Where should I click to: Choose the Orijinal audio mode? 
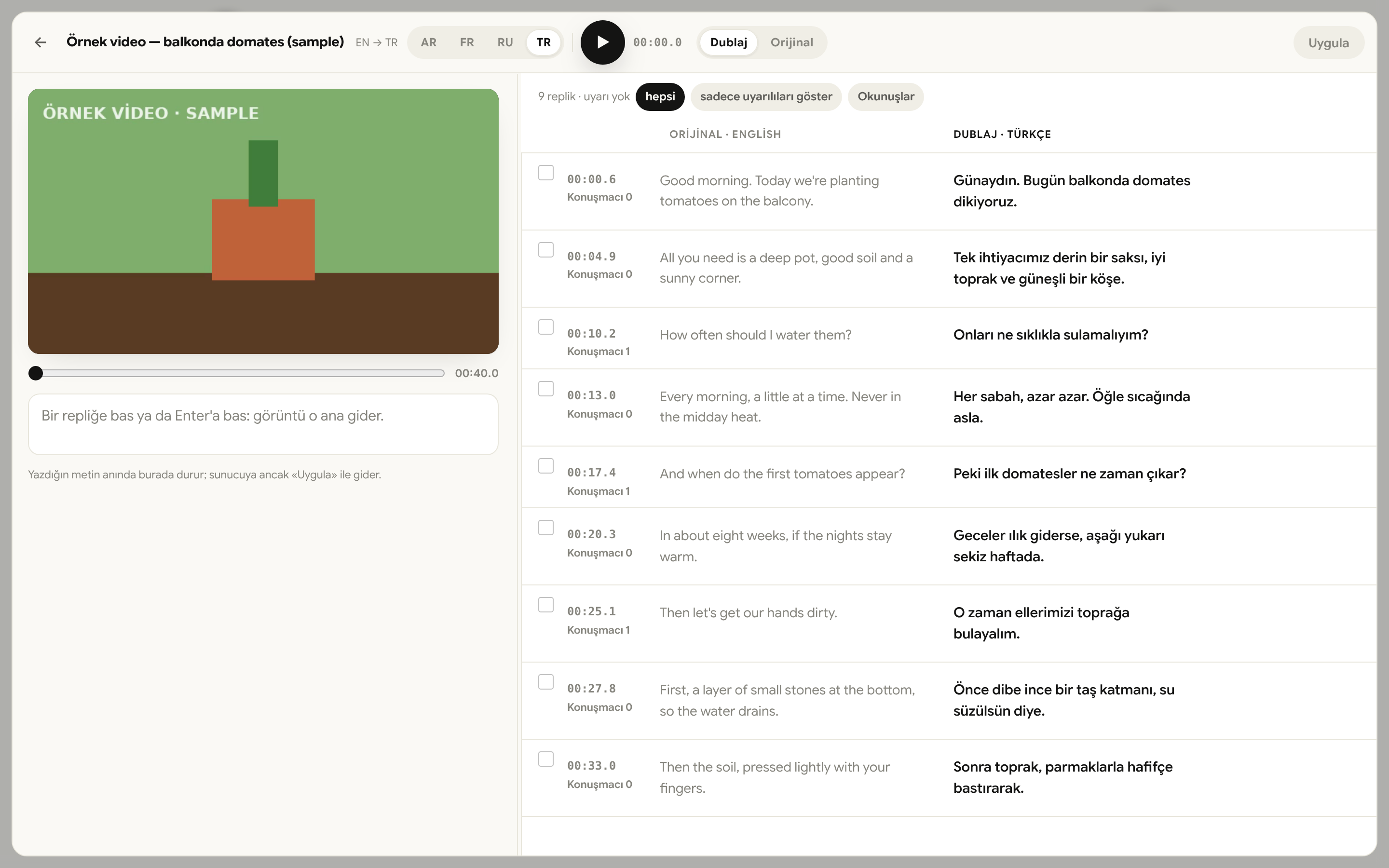[791, 42]
